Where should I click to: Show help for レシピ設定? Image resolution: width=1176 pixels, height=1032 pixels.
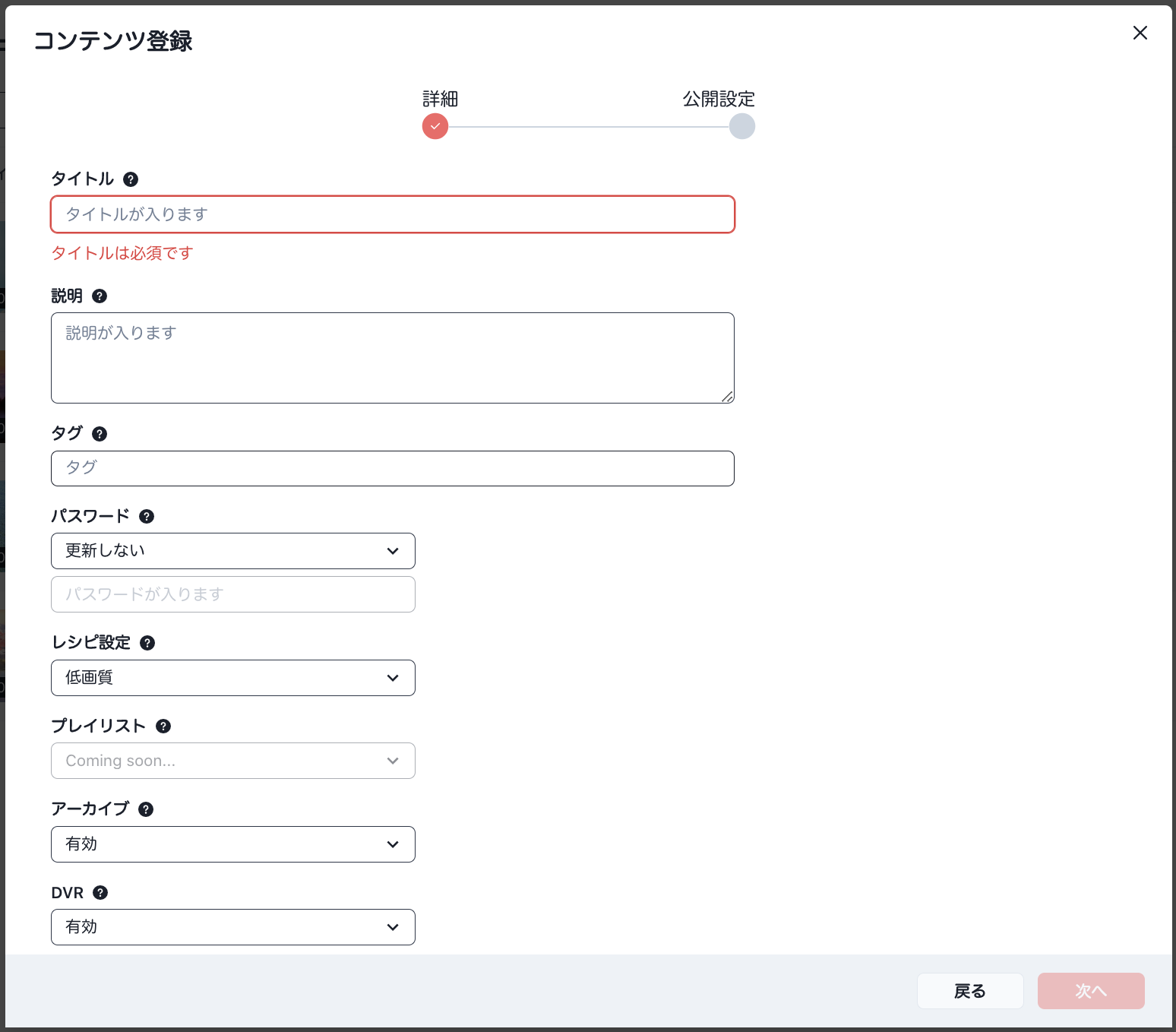(147, 643)
